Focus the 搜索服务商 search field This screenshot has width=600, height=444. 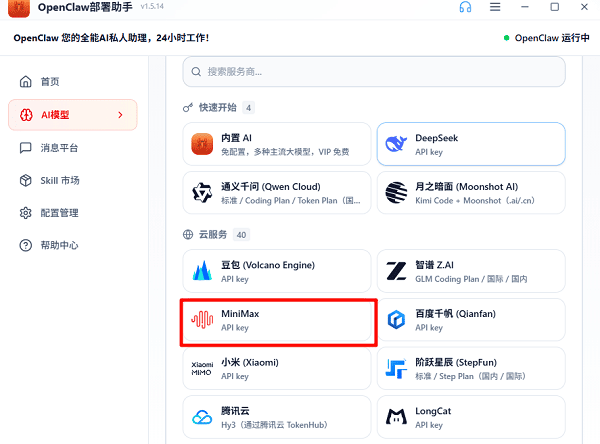tap(374, 72)
